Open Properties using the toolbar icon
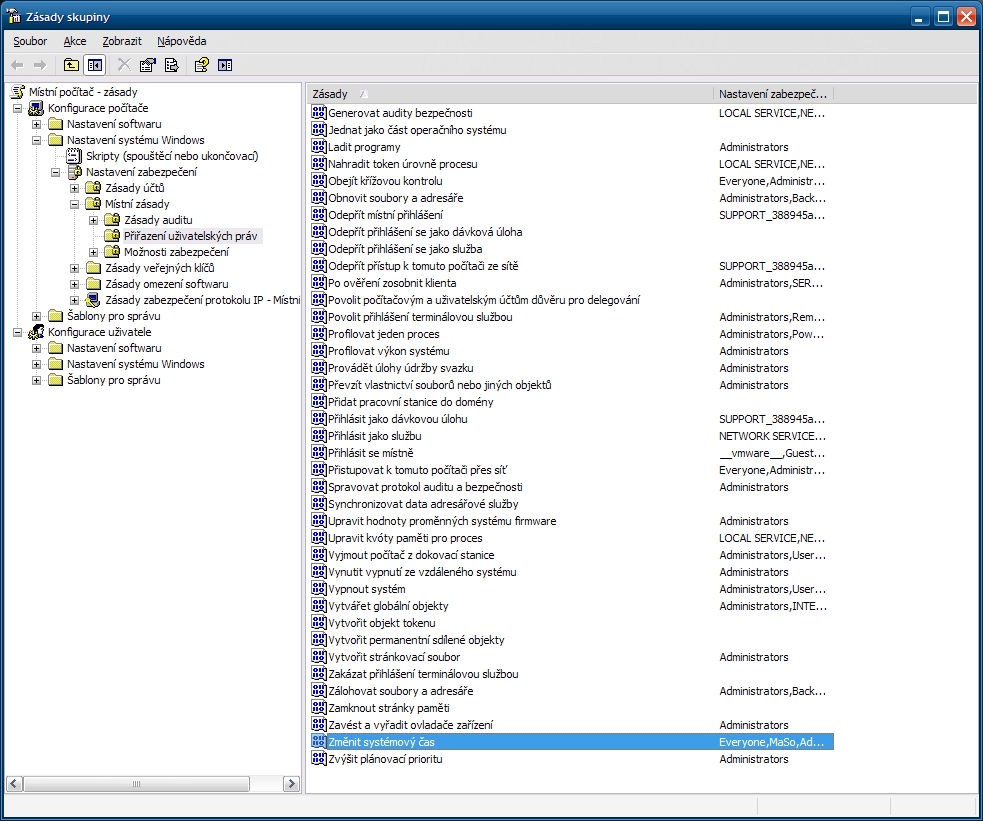This screenshot has height=821, width=983. tap(148, 65)
